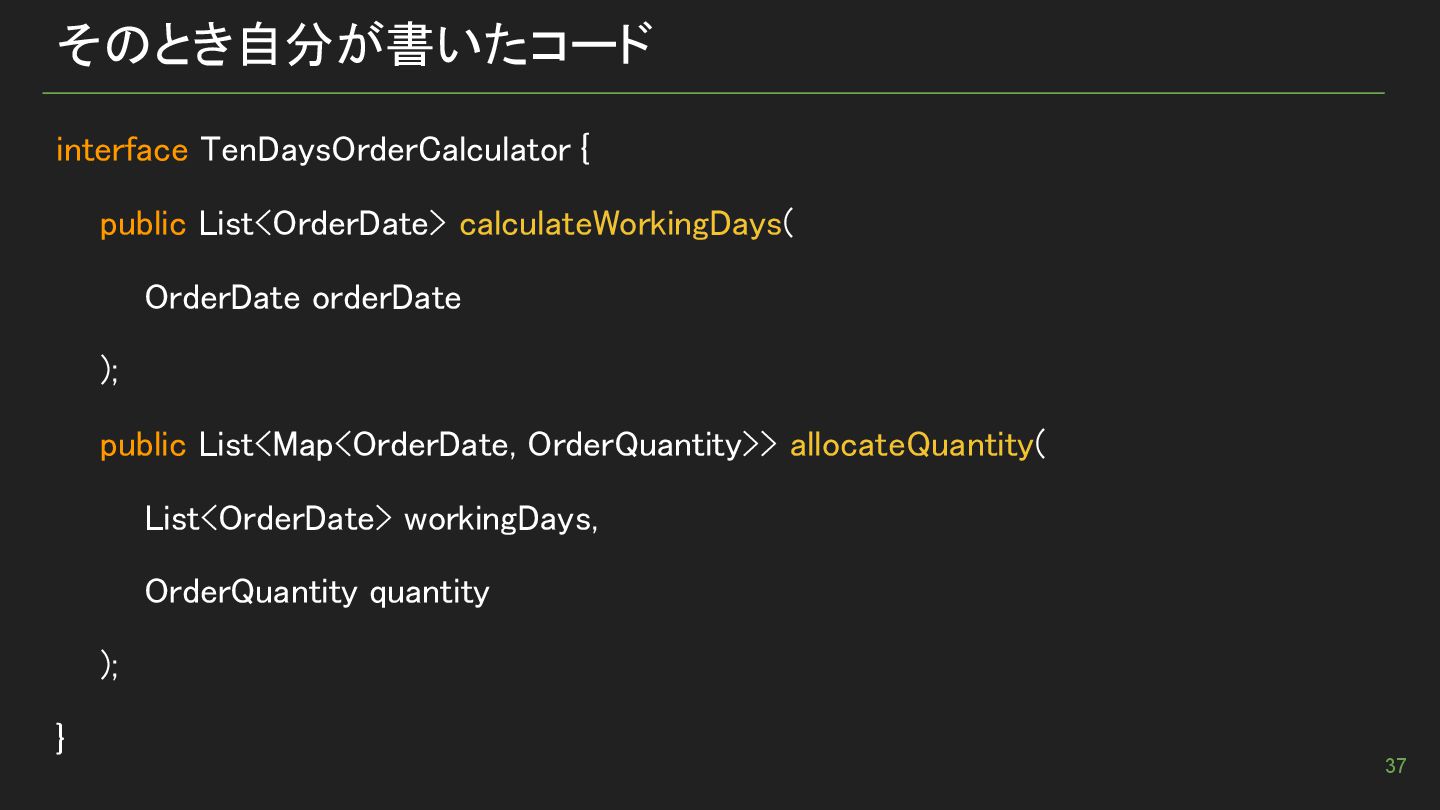Click OrderQuantity inside the Map return type
Image resolution: width=1440 pixels, height=810 pixels.
[x=634, y=445]
